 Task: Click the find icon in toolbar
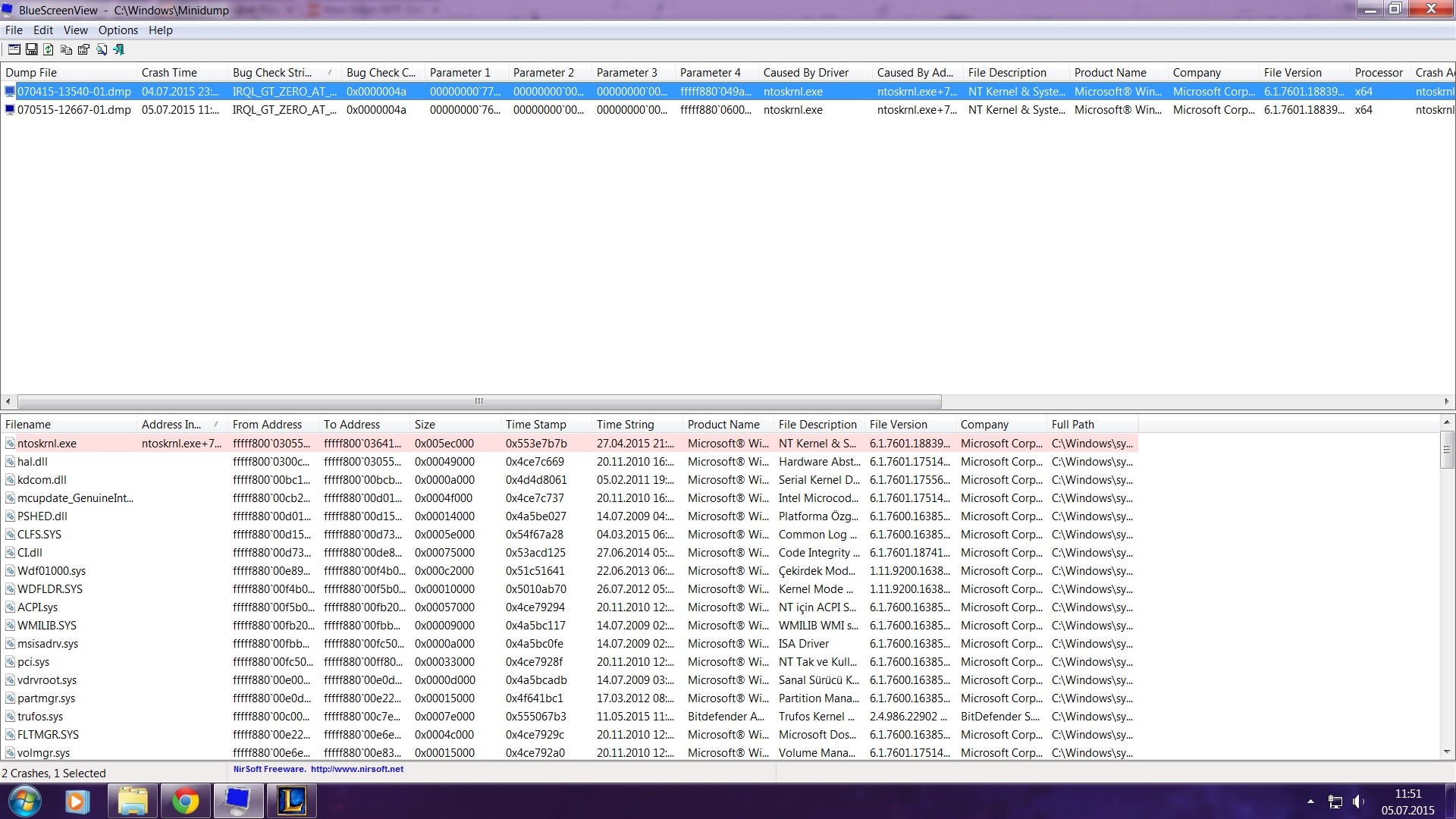pos(100,49)
